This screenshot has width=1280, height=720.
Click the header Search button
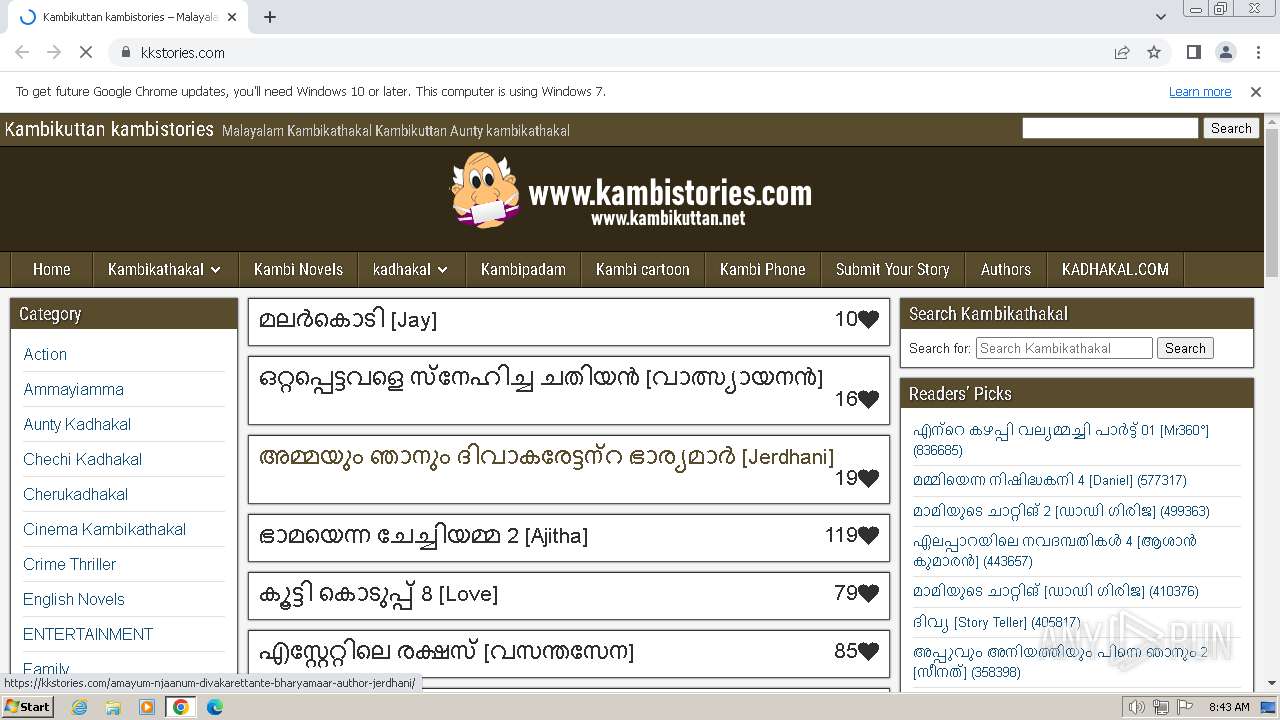(1231, 128)
